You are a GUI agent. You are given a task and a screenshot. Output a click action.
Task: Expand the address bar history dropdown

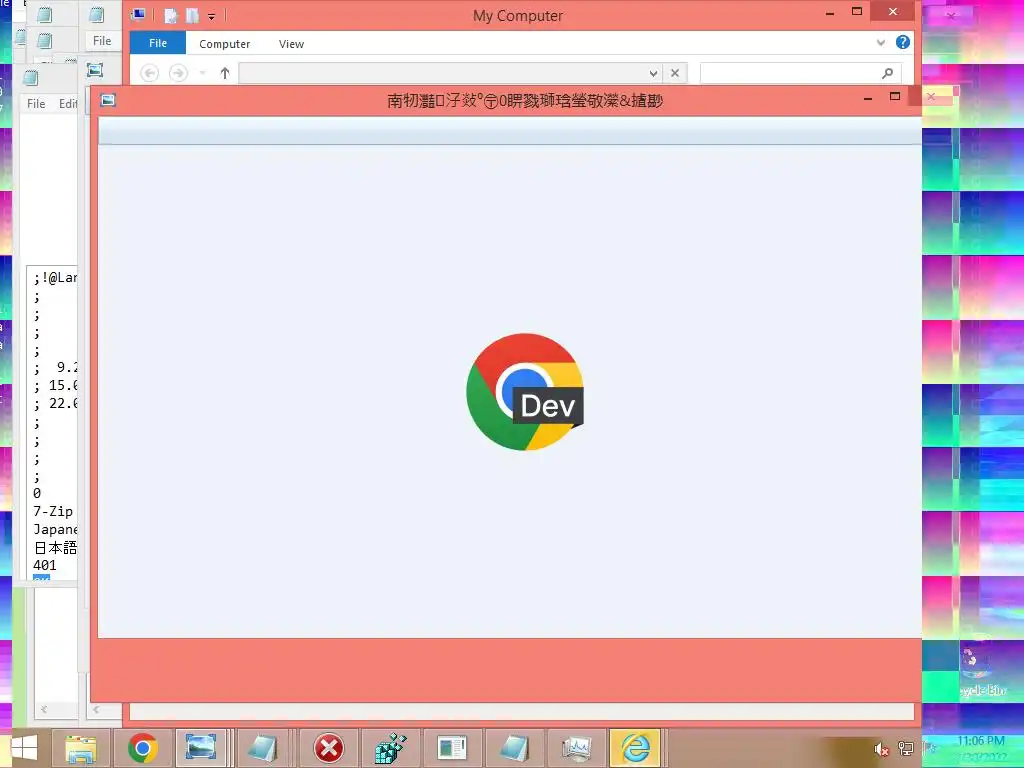coord(653,73)
